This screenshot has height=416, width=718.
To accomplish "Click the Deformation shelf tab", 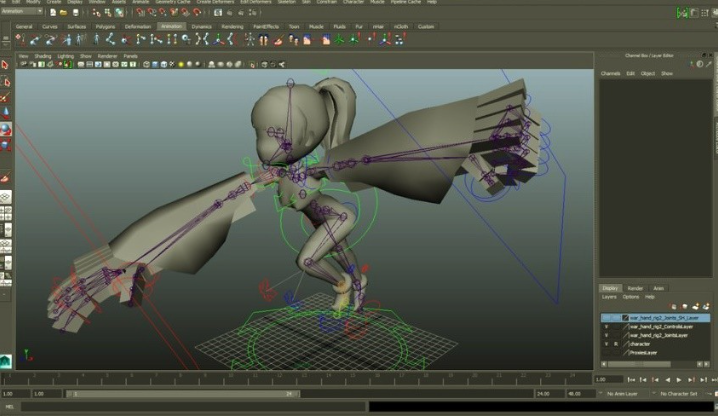I will 138,27.
